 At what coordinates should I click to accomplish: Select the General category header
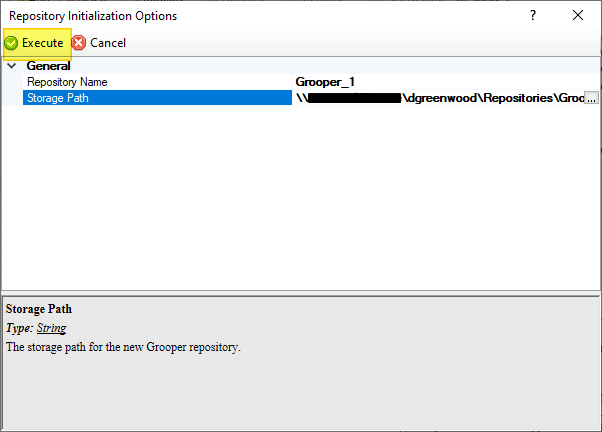[x=47, y=66]
